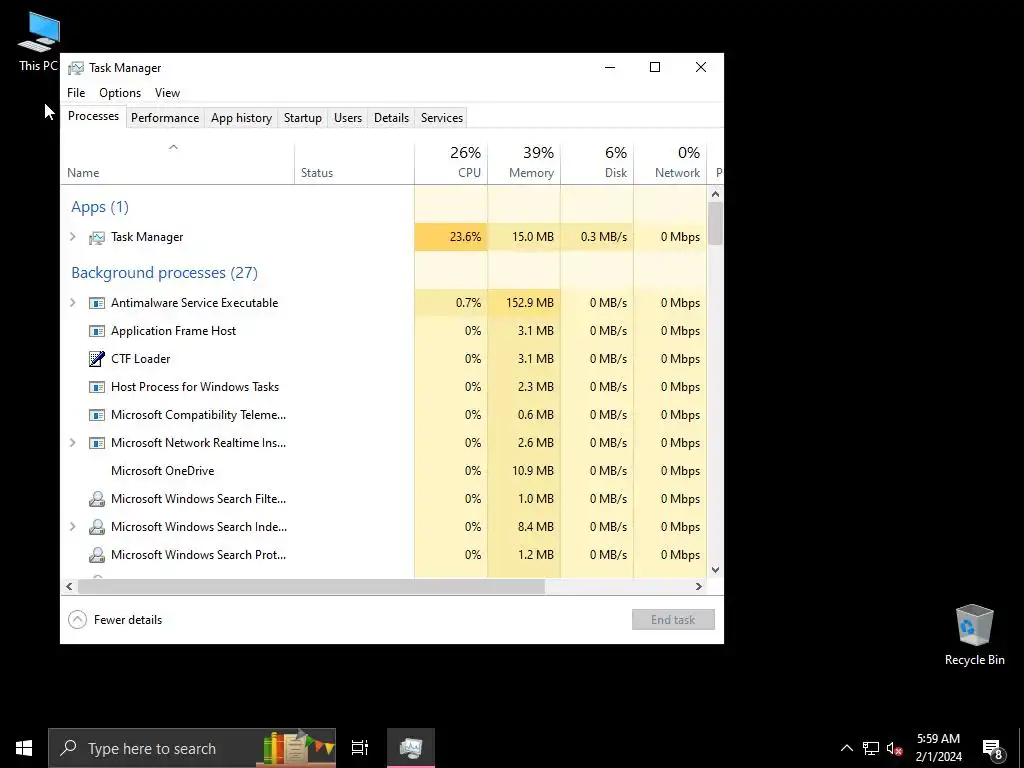This screenshot has width=1024, height=768.
Task: Switch to the App history tab
Action: point(241,118)
